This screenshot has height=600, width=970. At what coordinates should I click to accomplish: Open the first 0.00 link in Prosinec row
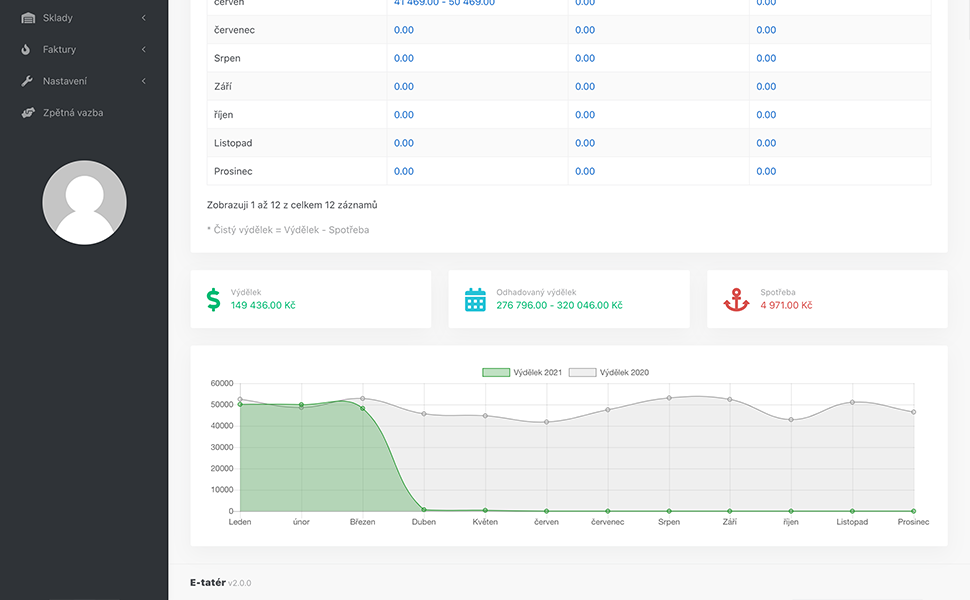tap(403, 171)
